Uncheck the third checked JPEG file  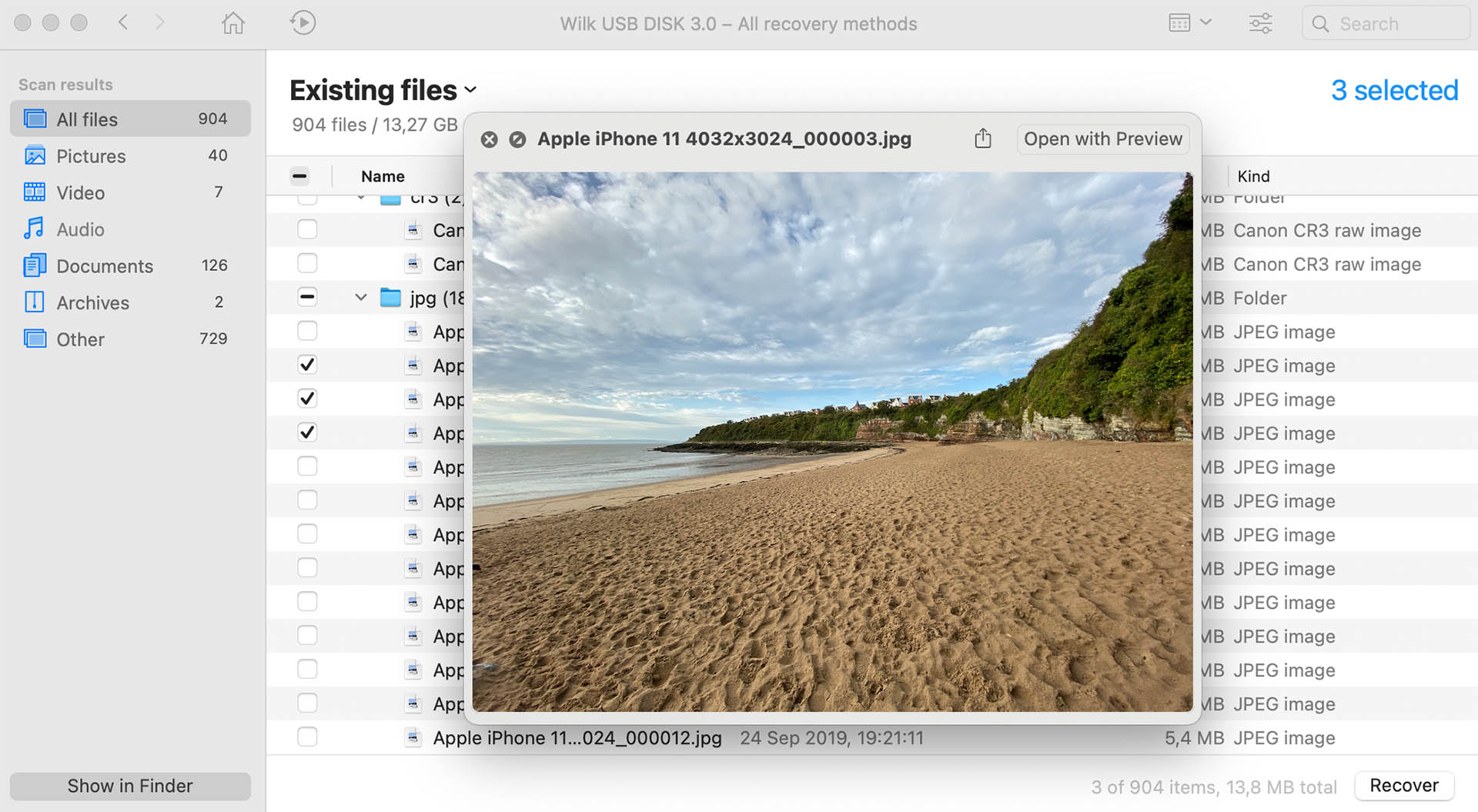(x=307, y=433)
